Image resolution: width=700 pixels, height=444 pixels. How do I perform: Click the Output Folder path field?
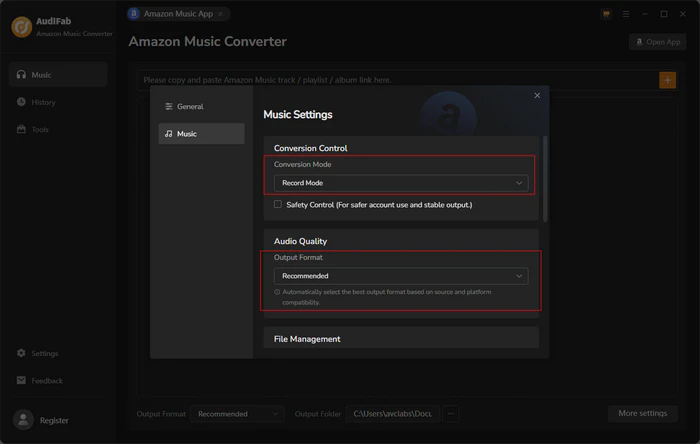(393, 414)
